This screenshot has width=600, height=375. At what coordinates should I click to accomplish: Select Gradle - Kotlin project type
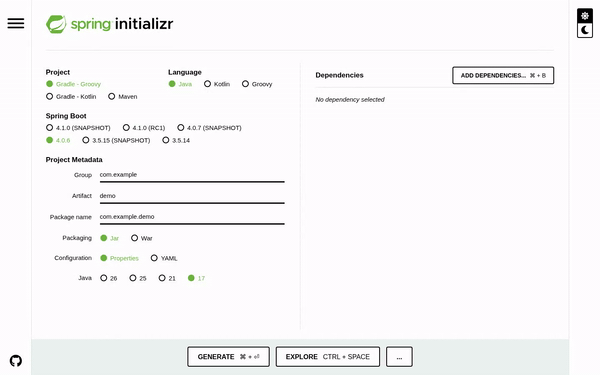pyautogui.click(x=71, y=97)
